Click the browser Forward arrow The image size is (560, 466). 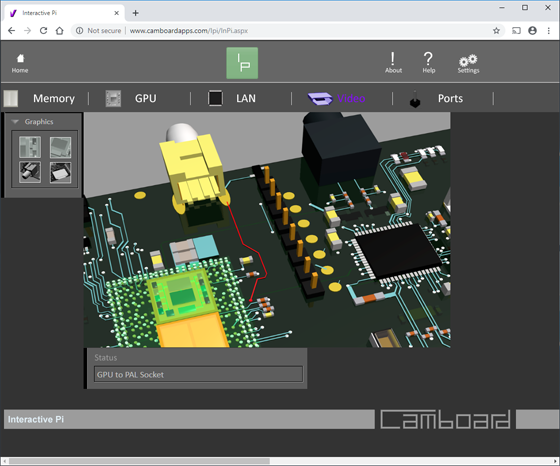pos(28,31)
